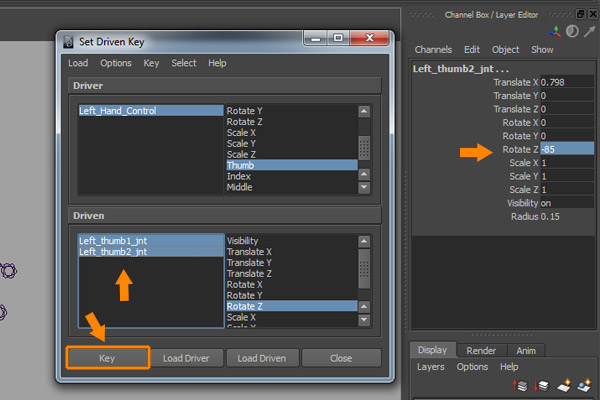The width and height of the screenshot is (600, 400).
Task: Click the Driven attribute scrollbar thumb
Action: (x=364, y=269)
